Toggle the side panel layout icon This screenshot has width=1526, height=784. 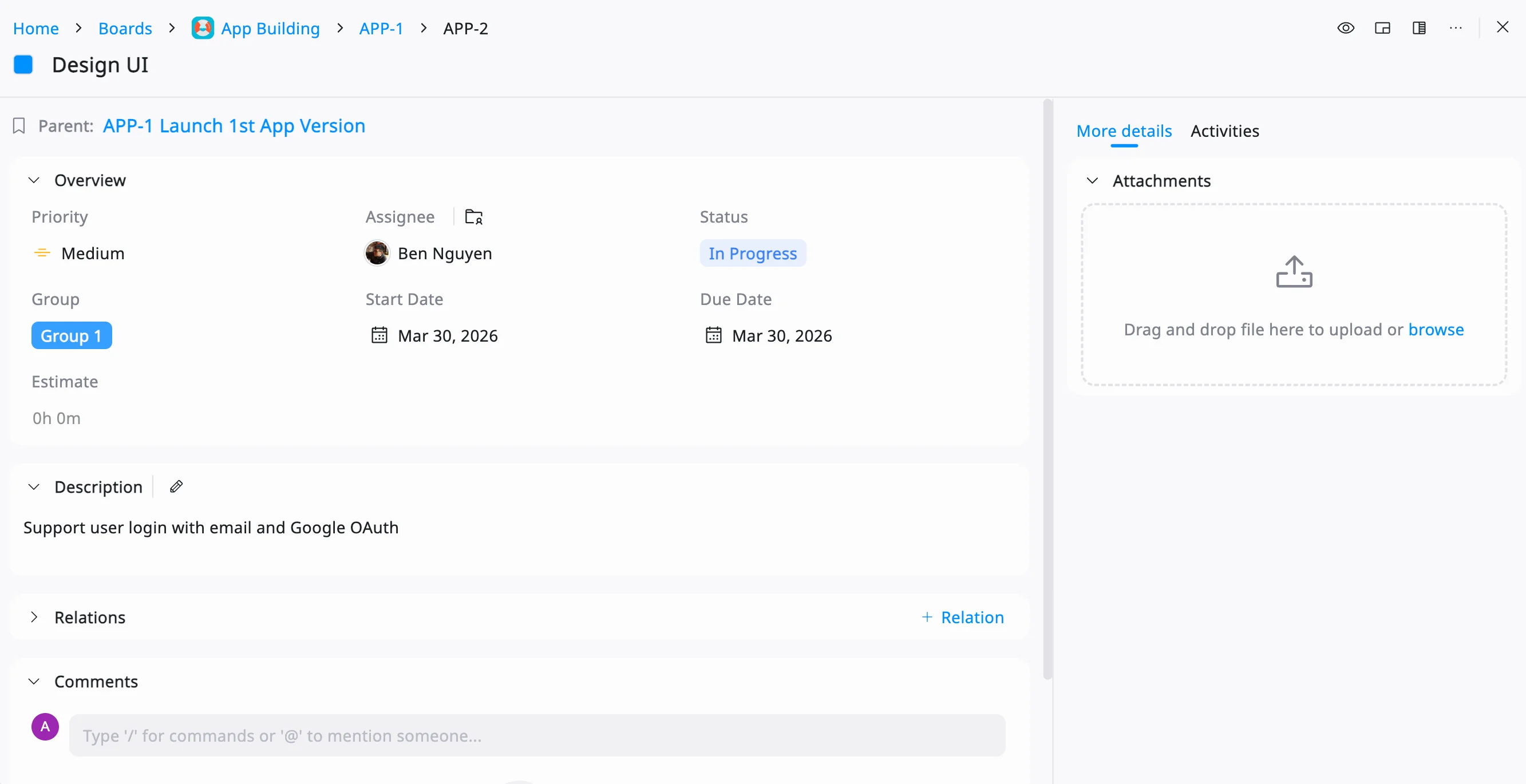coord(1419,28)
